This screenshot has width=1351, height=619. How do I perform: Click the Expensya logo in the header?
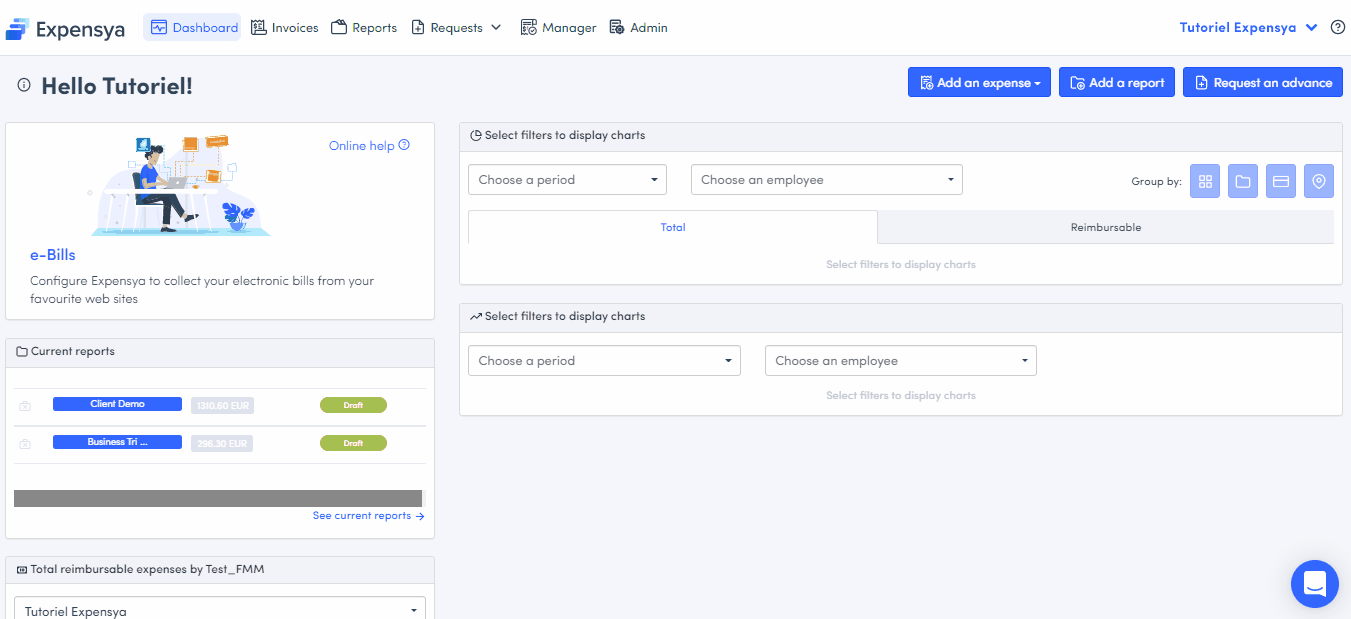[65, 29]
